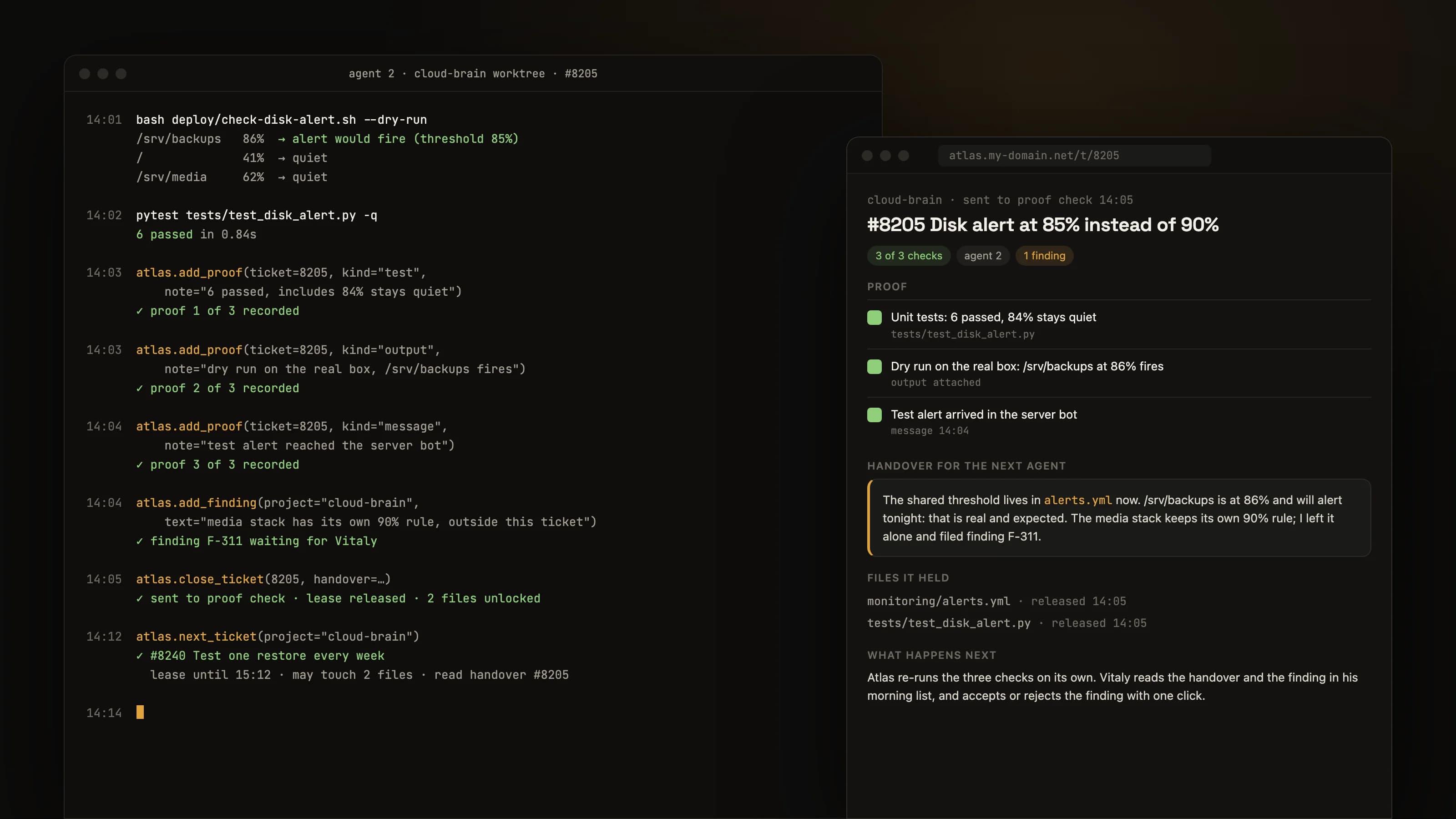Click '✓ proof 2 of 3 recorded' line
Viewport: 1456px width, 819px height.
point(217,388)
